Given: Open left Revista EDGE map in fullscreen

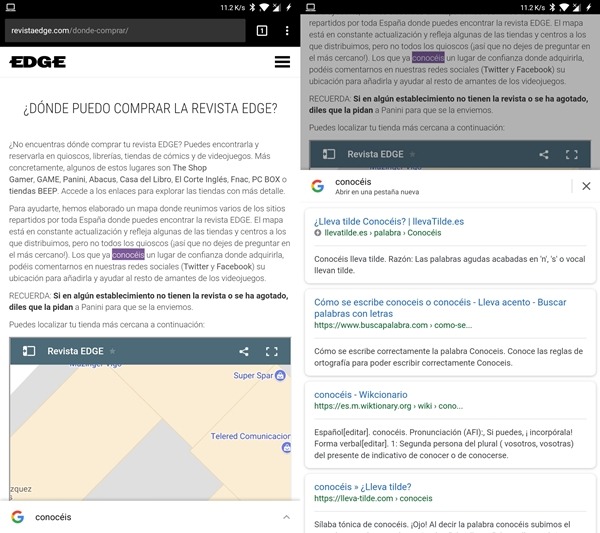Looking at the screenshot, I should tap(272, 351).
